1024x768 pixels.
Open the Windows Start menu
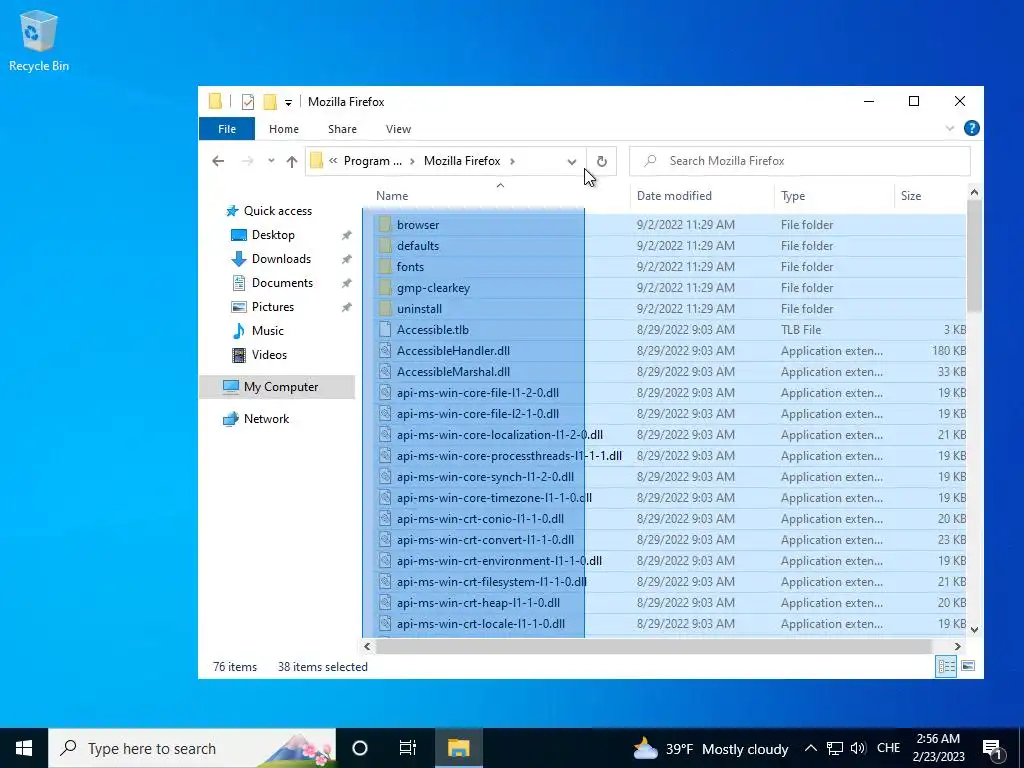coord(24,748)
